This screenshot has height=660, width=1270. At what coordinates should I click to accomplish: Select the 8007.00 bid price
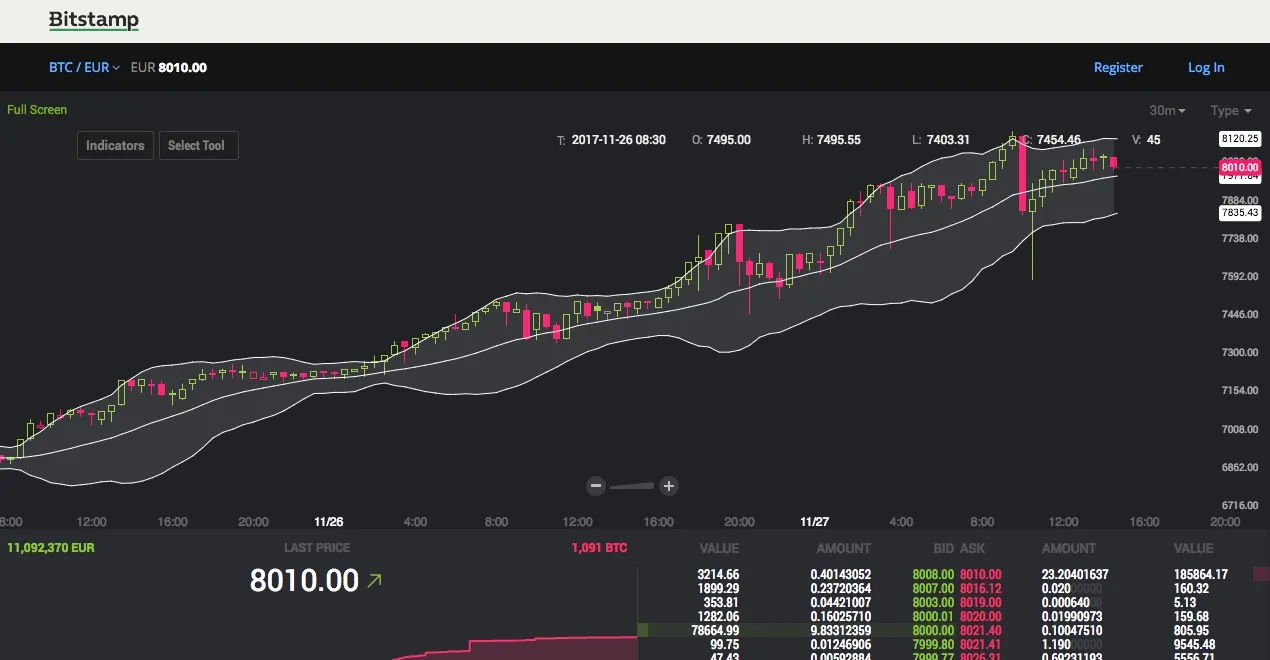932,589
